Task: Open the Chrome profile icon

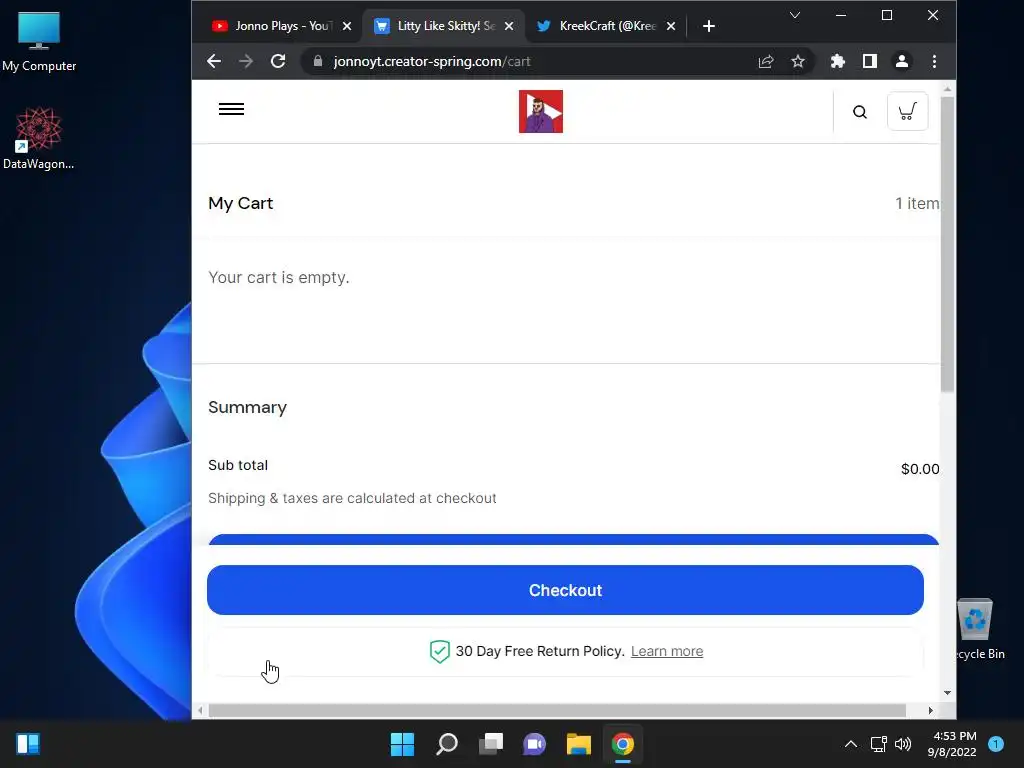Action: point(902,61)
